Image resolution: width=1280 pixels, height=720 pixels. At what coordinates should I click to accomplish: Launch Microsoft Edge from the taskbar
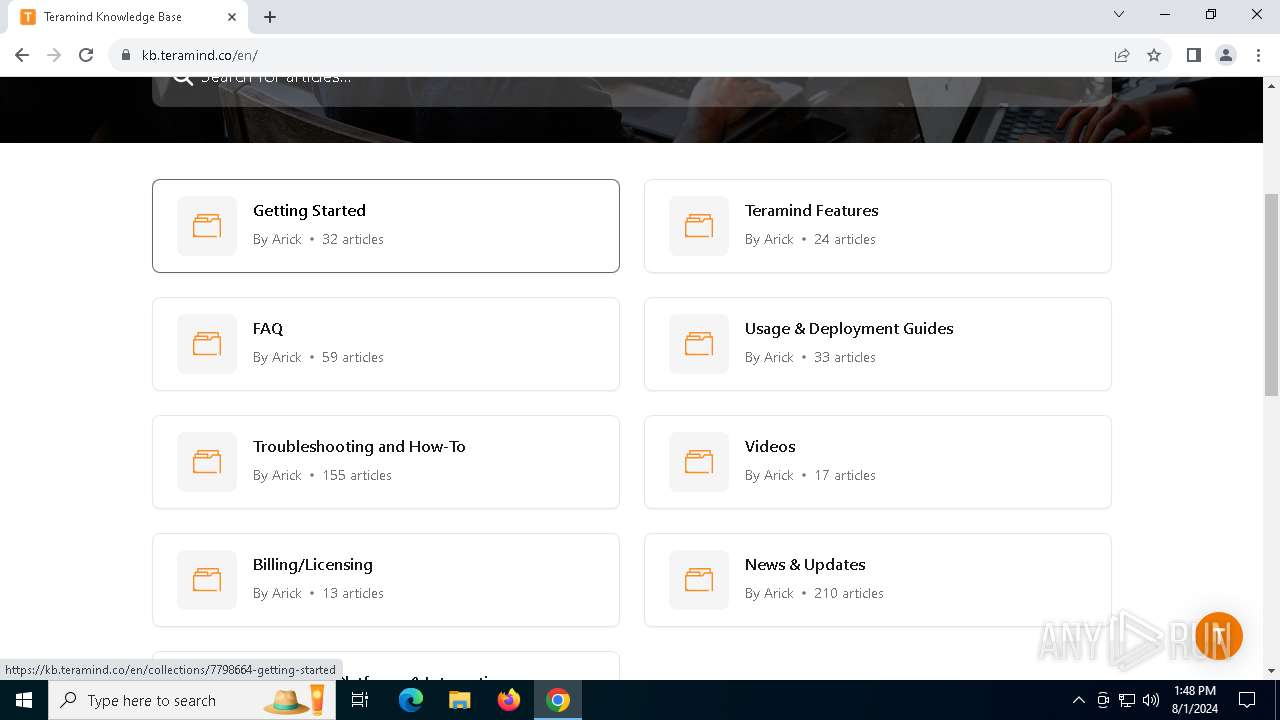[411, 700]
